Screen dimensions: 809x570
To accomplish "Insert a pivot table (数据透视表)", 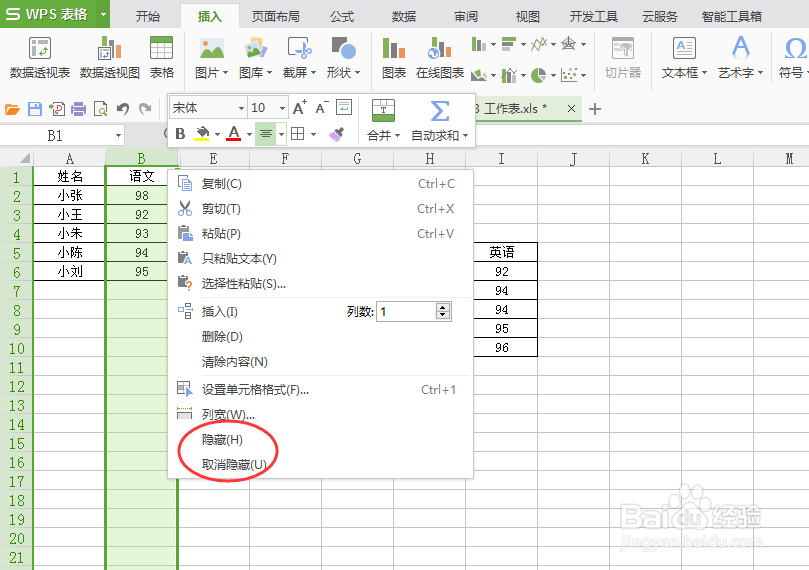I will (40, 57).
